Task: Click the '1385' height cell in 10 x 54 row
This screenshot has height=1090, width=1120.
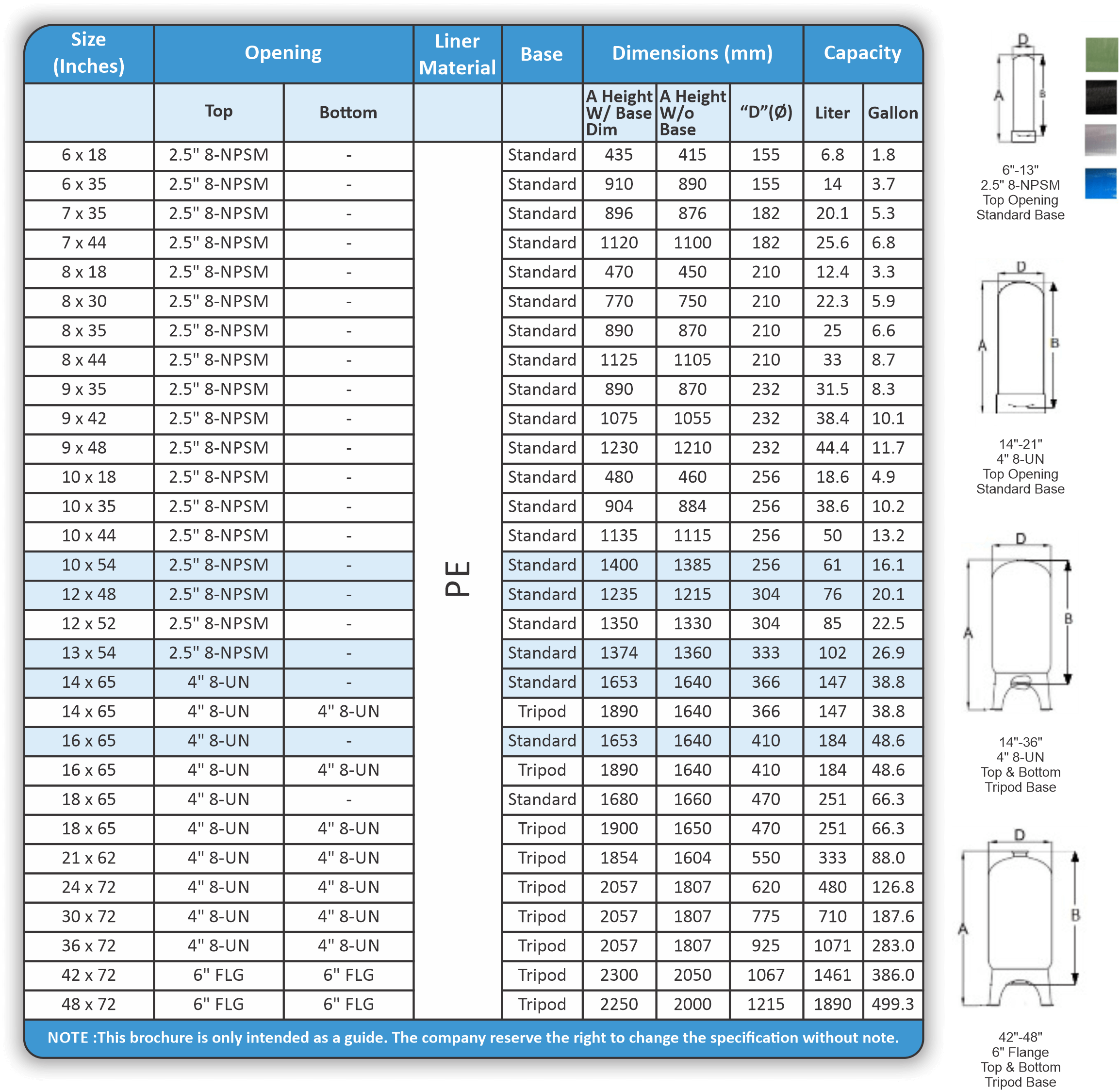Action: pyautogui.click(x=692, y=566)
